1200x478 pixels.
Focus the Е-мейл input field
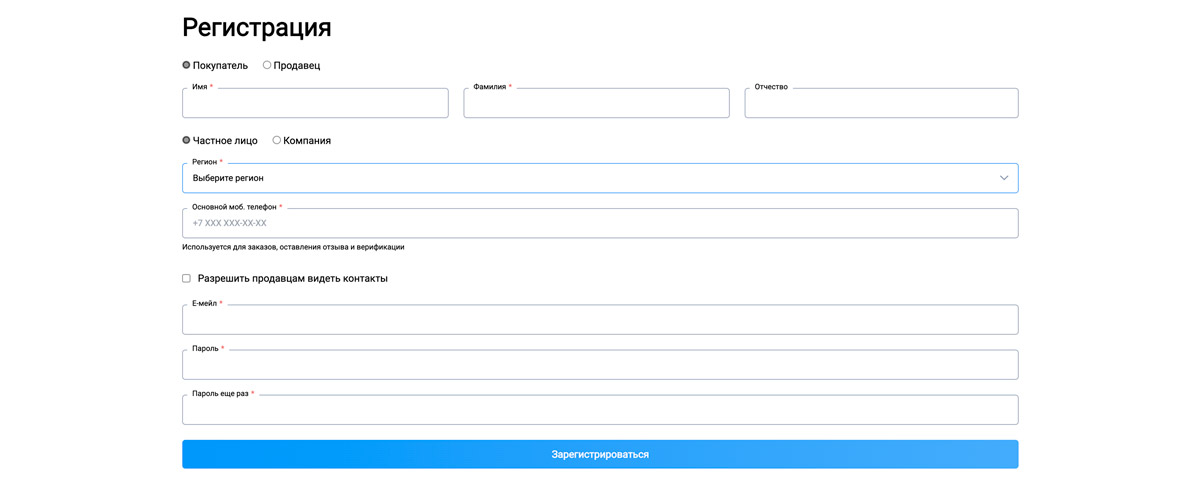tap(600, 320)
